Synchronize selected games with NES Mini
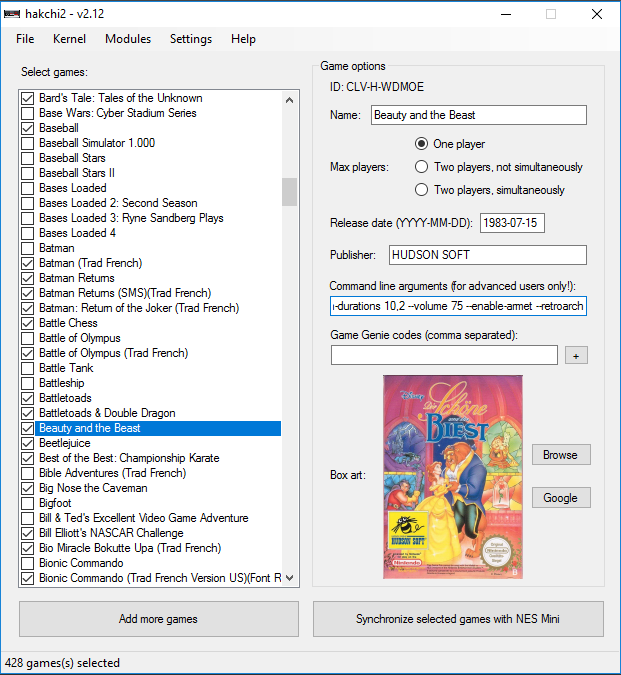Image resolution: width=621 pixels, height=675 pixels. coord(458,619)
